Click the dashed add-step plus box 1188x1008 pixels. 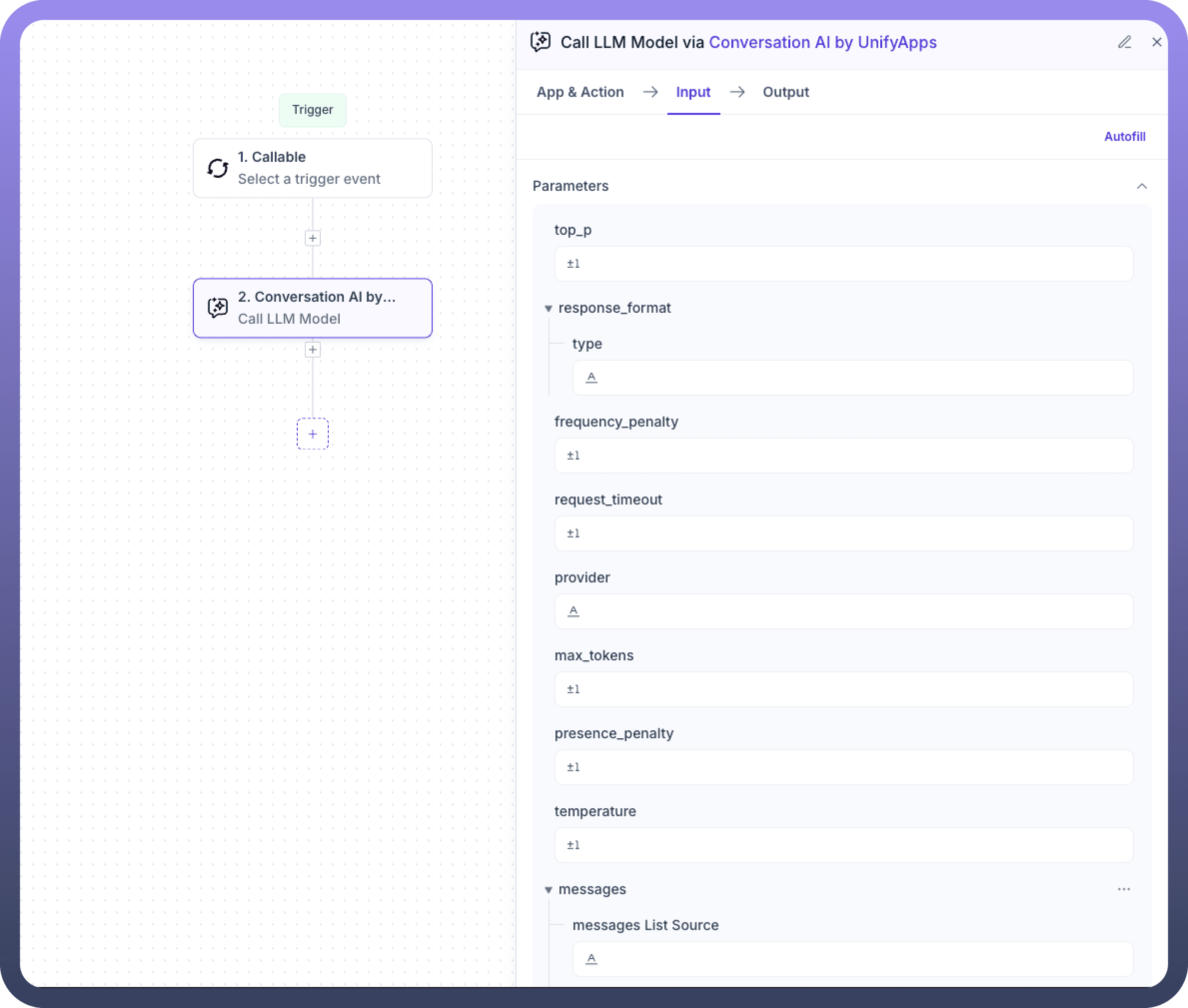pyautogui.click(x=313, y=434)
